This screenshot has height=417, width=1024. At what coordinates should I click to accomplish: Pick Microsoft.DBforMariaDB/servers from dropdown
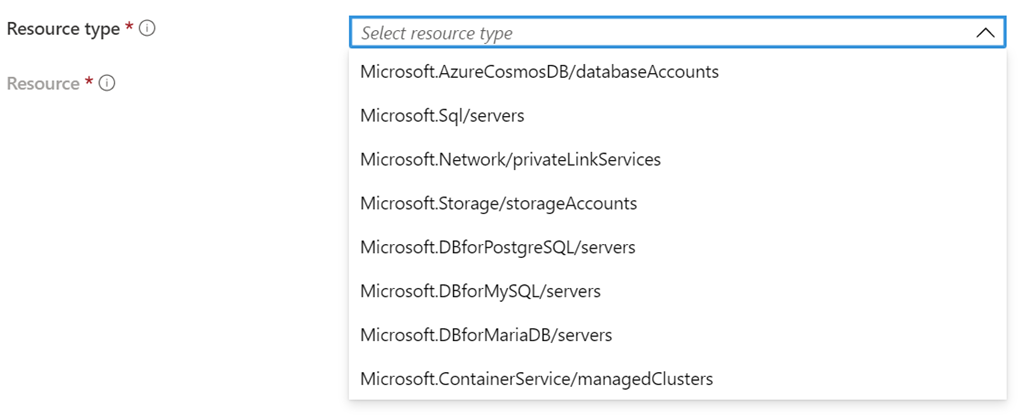(x=486, y=335)
